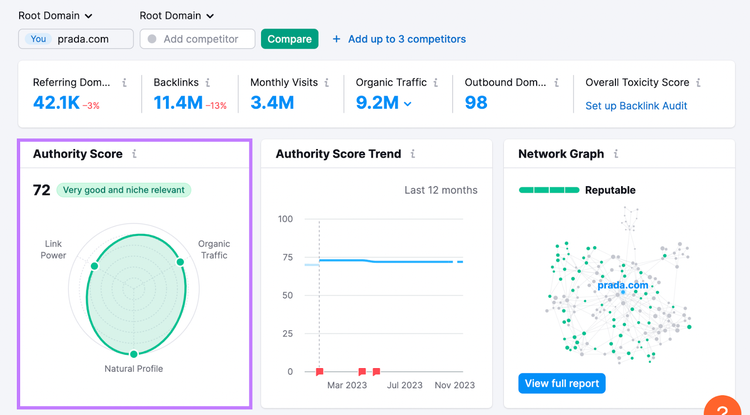Expand the second Root Domain dropdown
The height and width of the screenshot is (415, 750).
176,16
